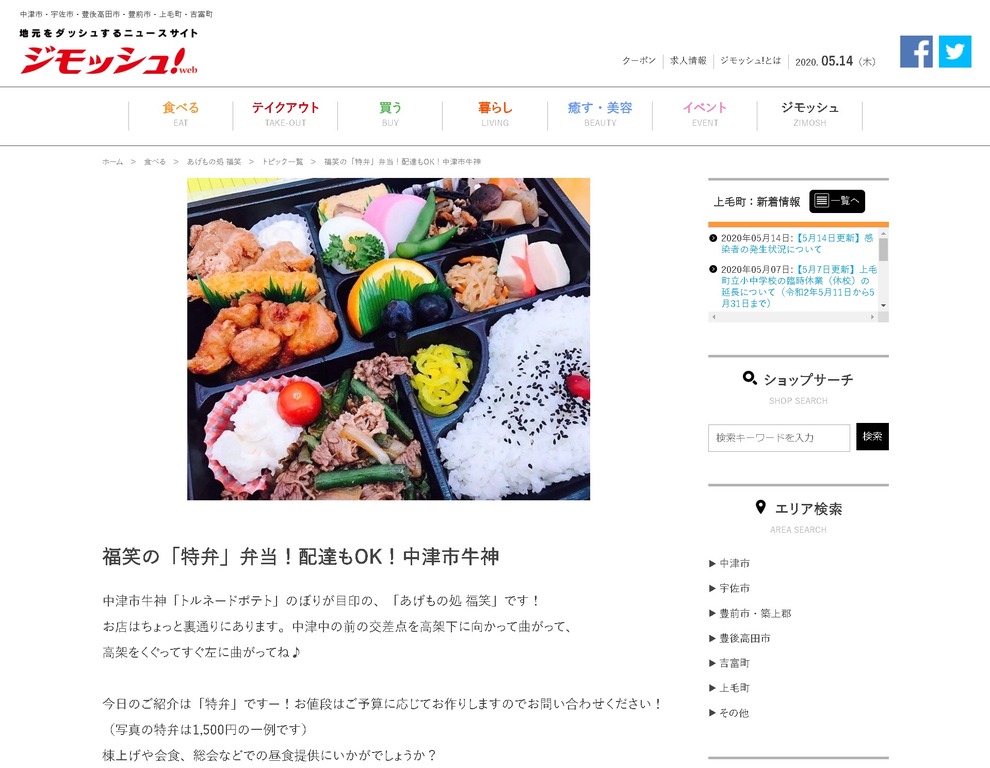The width and height of the screenshot is (990, 768).
Task: Open the テイクアウト TAKE-OUT menu
Action: tap(285, 114)
